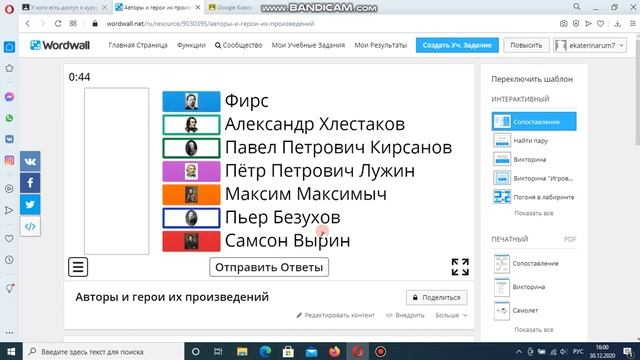Click the Поделиться button
The image size is (640, 360).
(x=437, y=298)
